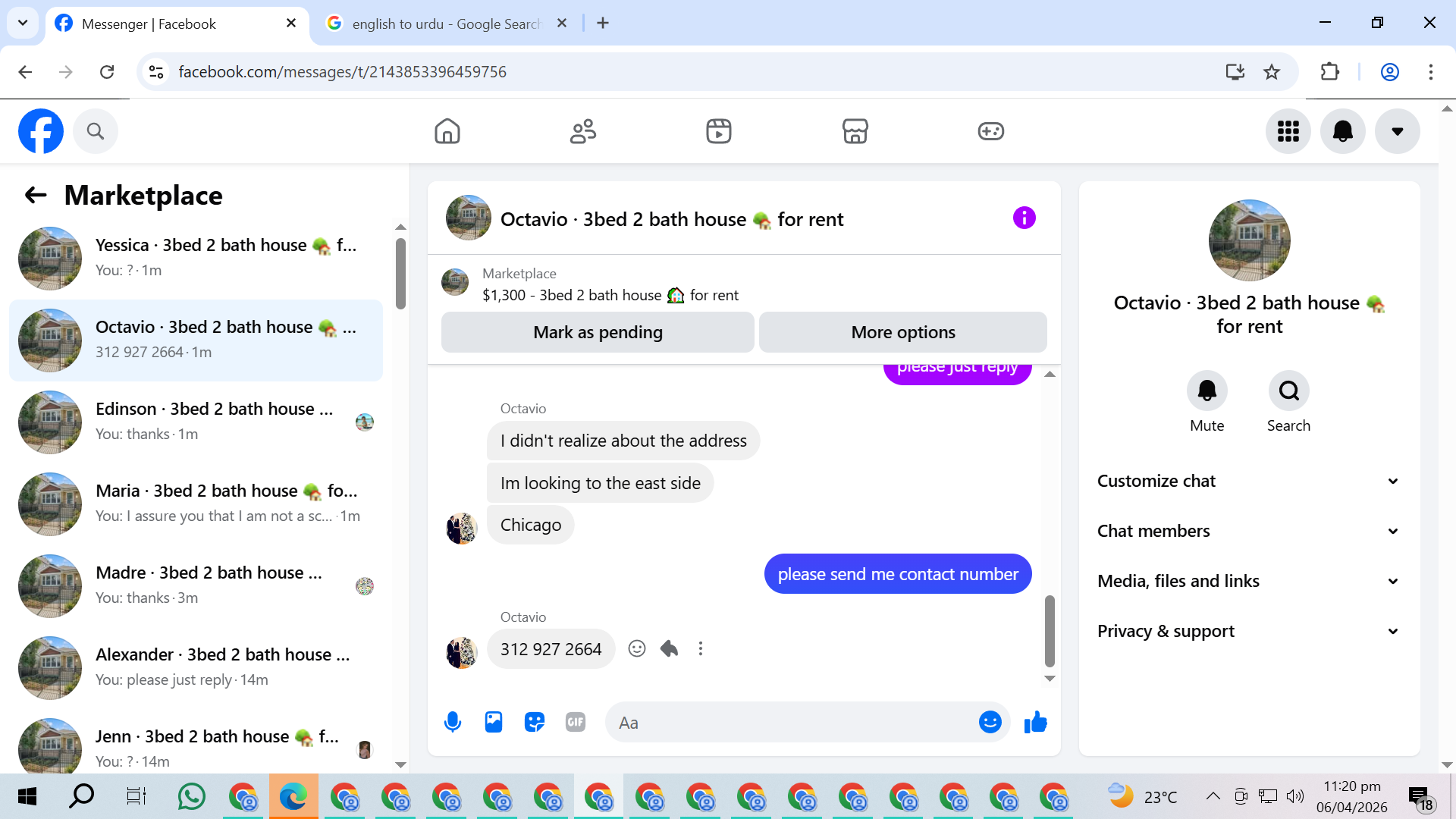This screenshot has width=1456, height=819.
Task: View site information icon in address bar
Action: (x=156, y=72)
